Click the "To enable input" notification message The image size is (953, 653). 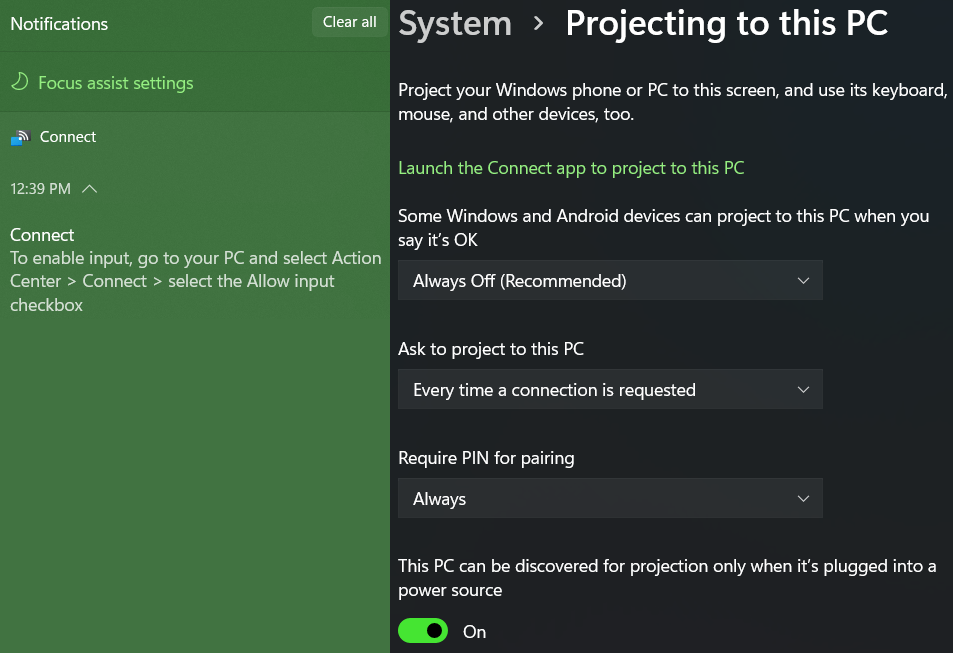tap(195, 281)
